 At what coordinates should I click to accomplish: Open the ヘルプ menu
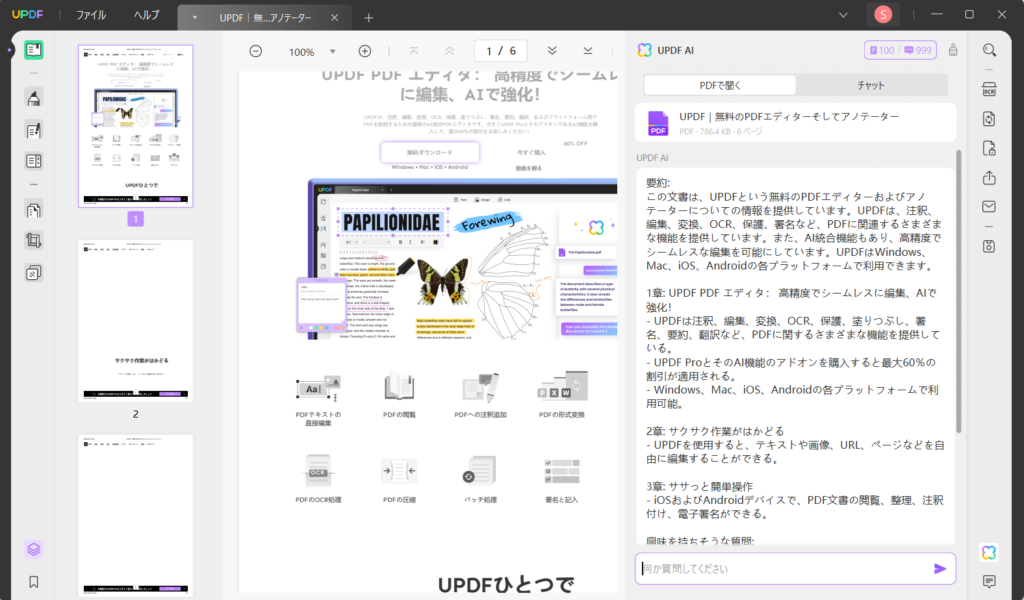coord(146,15)
